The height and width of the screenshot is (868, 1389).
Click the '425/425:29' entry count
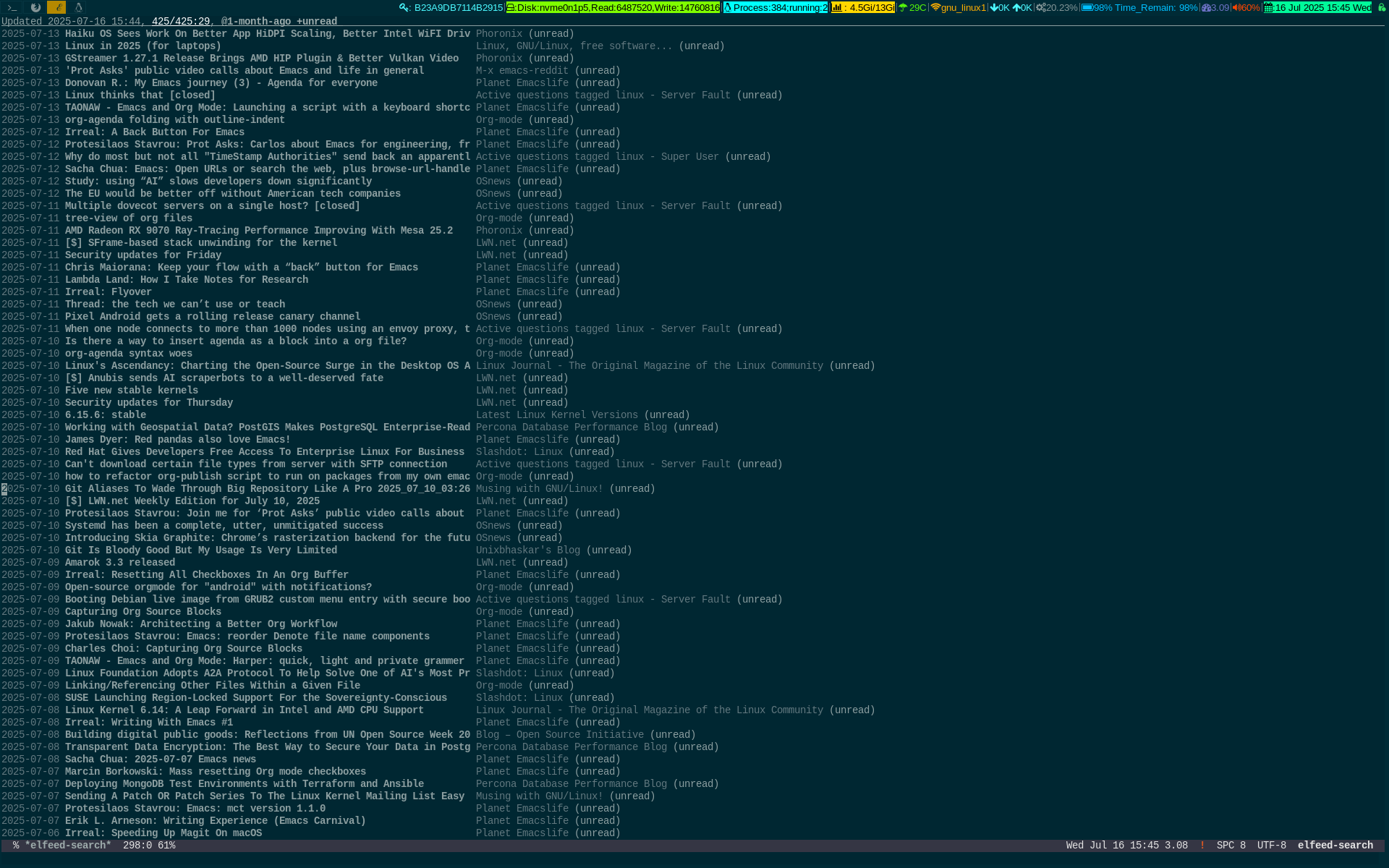coord(181,22)
